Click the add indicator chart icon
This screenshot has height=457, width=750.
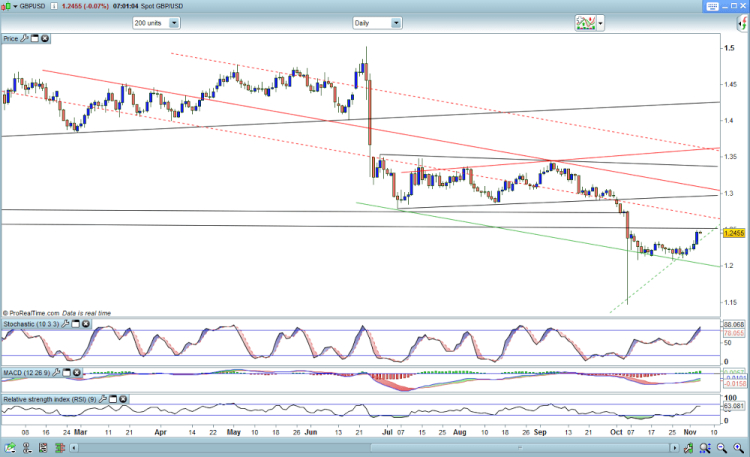[585, 23]
